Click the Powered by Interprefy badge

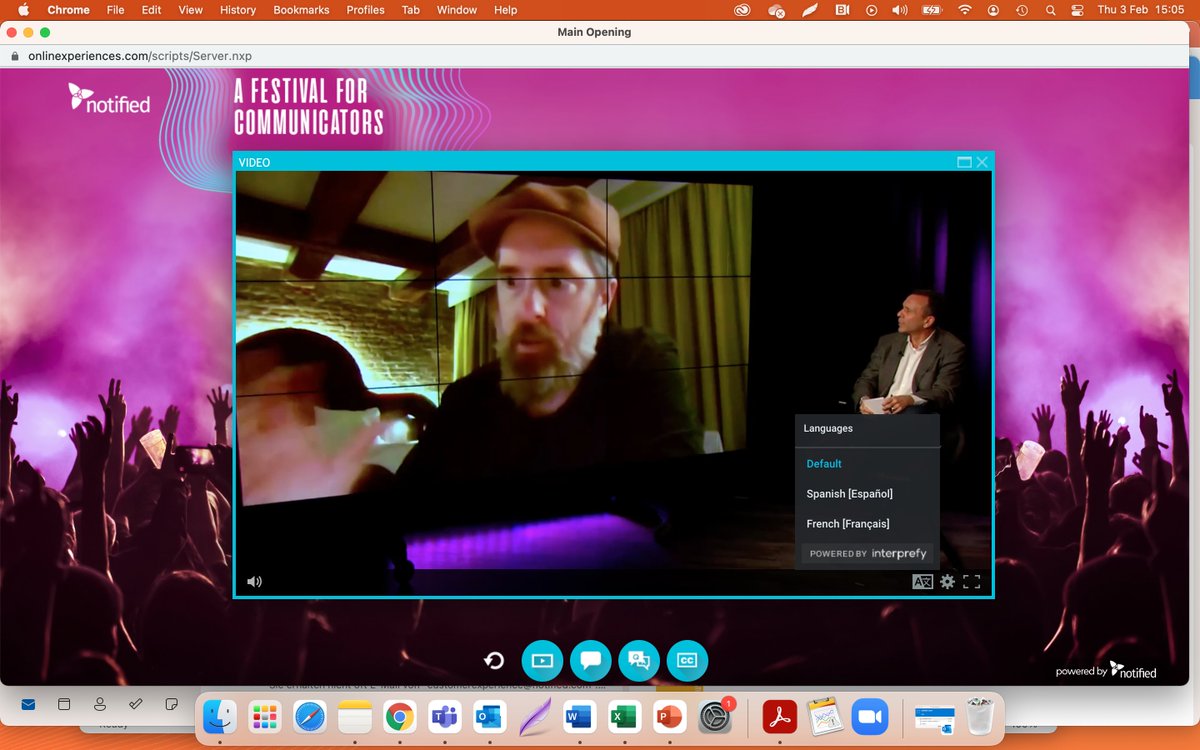[867, 553]
